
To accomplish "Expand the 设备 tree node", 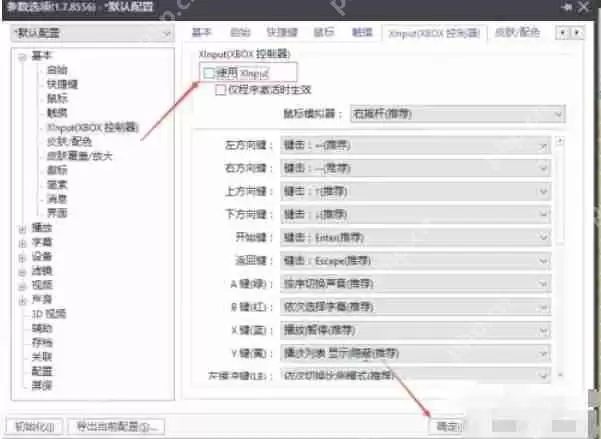I will click(x=22, y=258).
